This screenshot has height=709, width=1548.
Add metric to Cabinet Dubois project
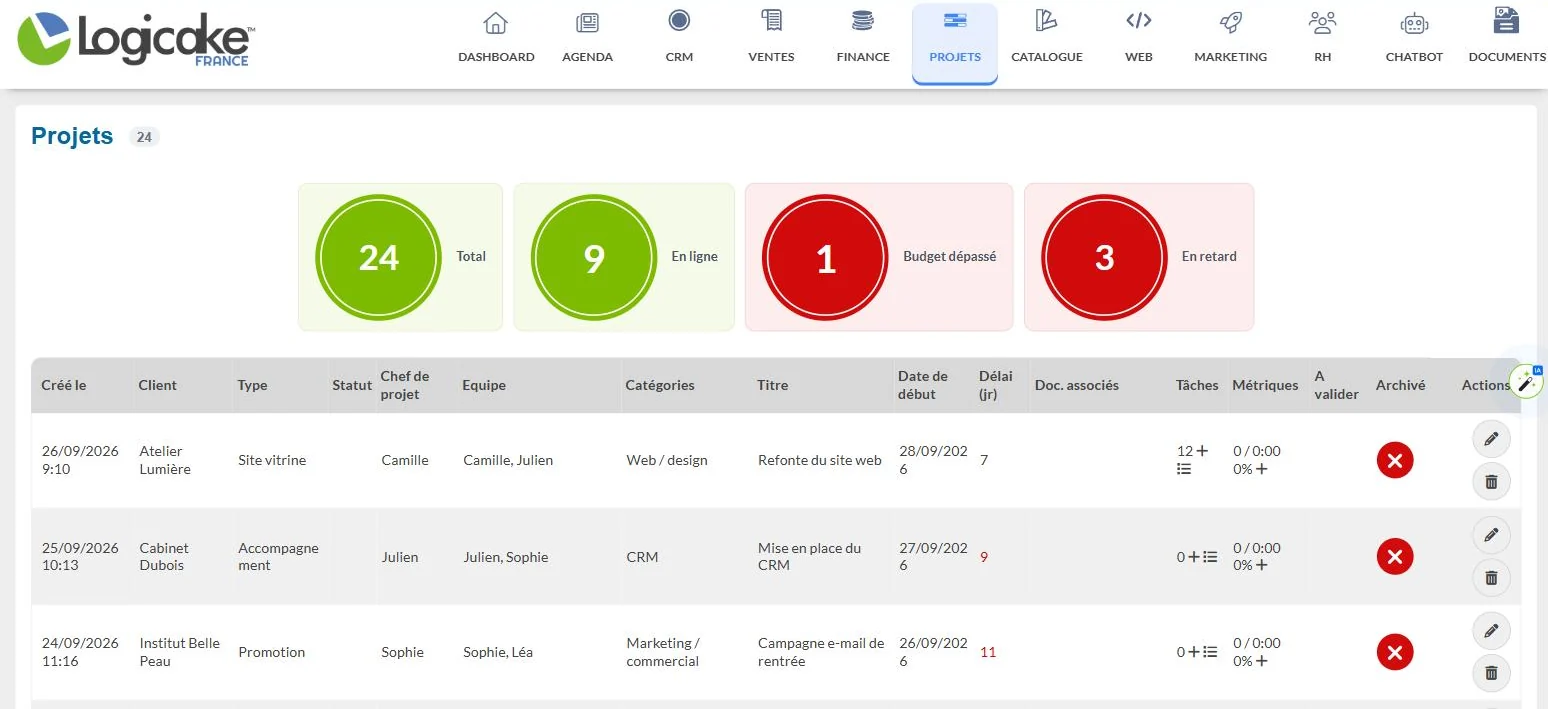click(1262, 565)
